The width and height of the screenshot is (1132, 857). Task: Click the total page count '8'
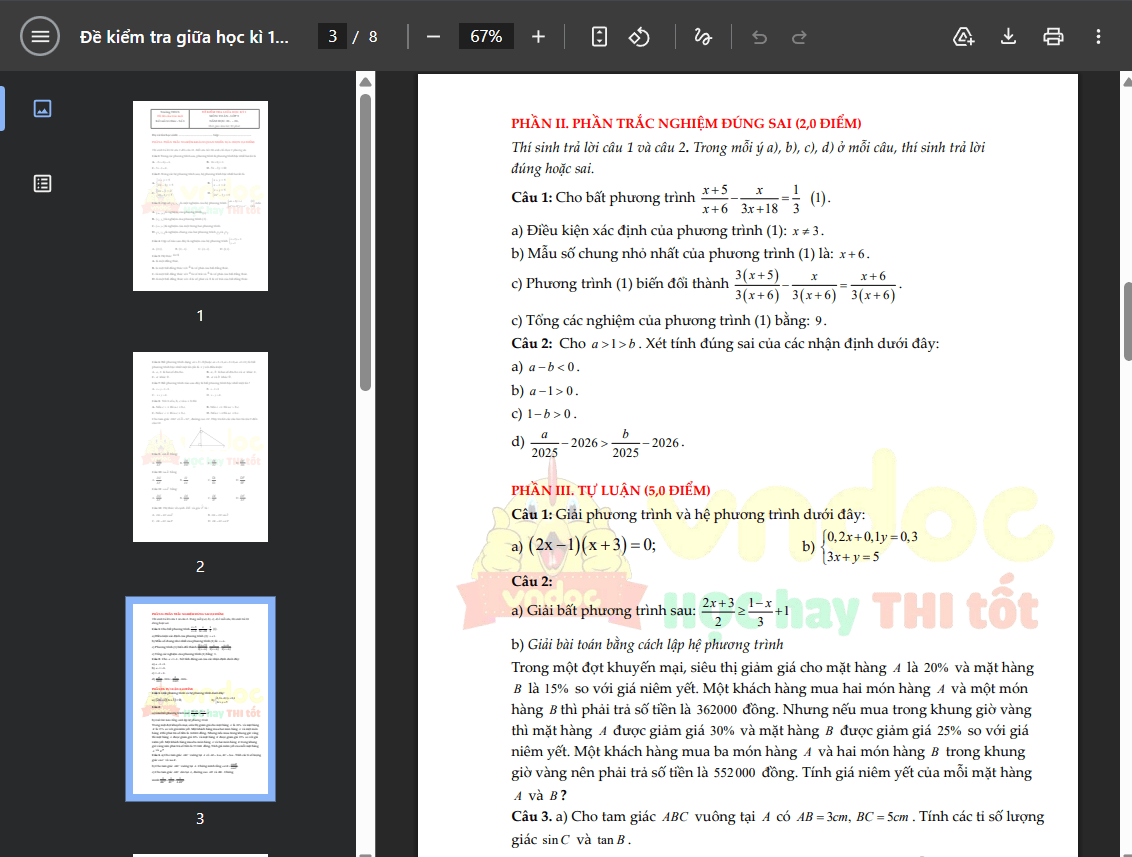tap(373, 37)
